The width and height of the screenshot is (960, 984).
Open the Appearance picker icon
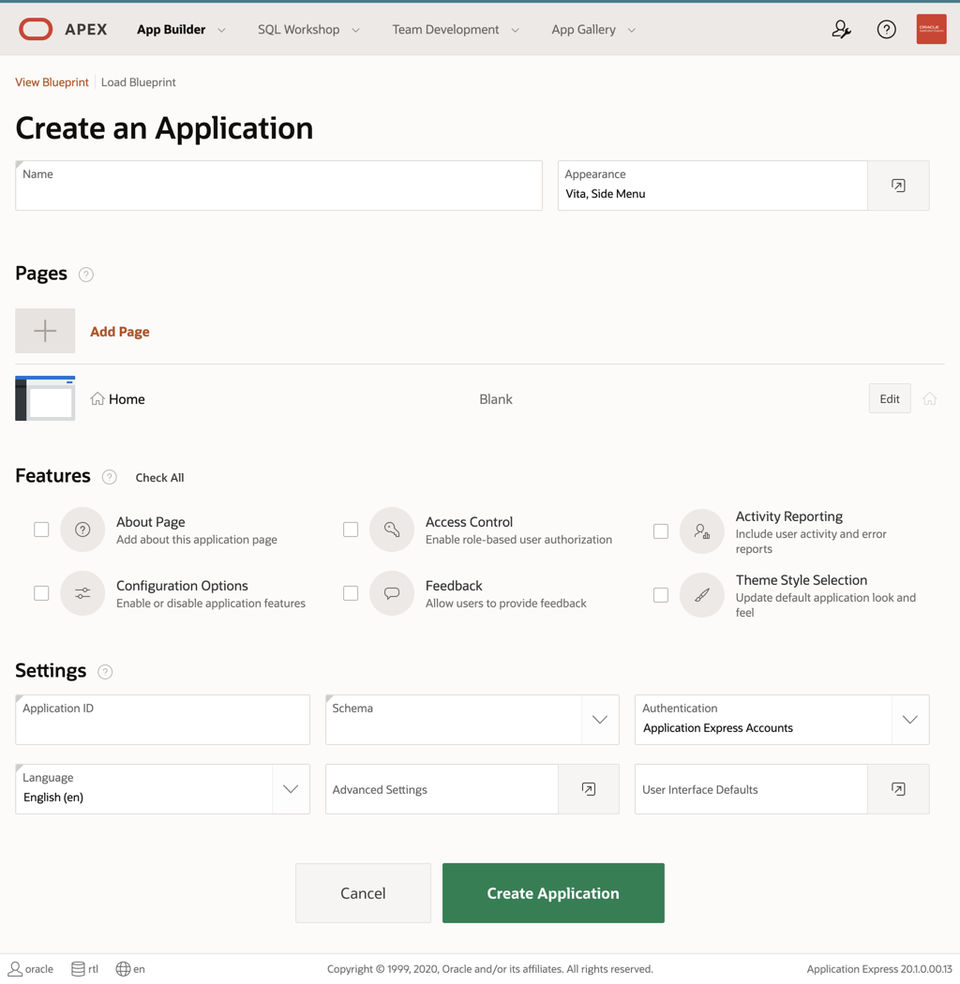tap(898, 186)
